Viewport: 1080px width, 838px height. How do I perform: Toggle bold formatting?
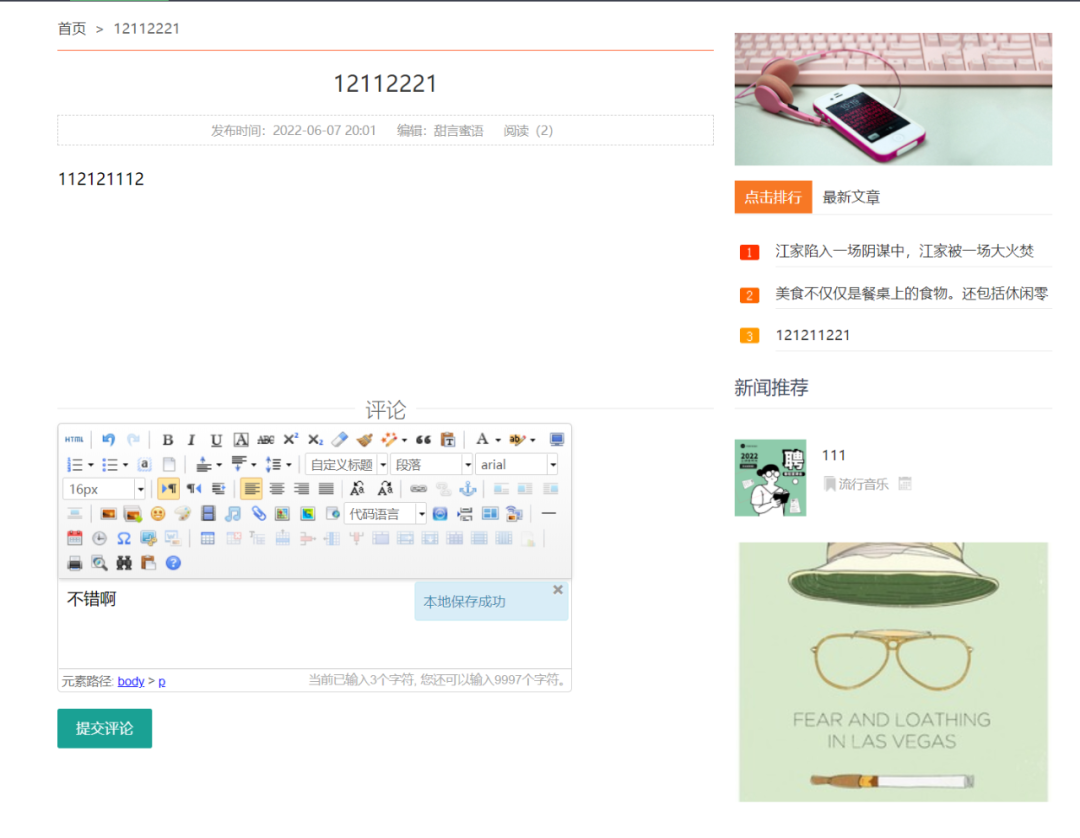point(168,440)
